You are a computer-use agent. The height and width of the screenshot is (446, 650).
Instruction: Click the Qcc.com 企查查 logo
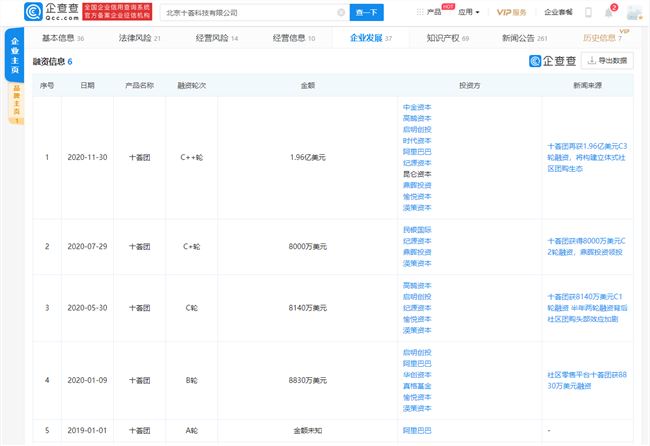(x=51, y=12)
